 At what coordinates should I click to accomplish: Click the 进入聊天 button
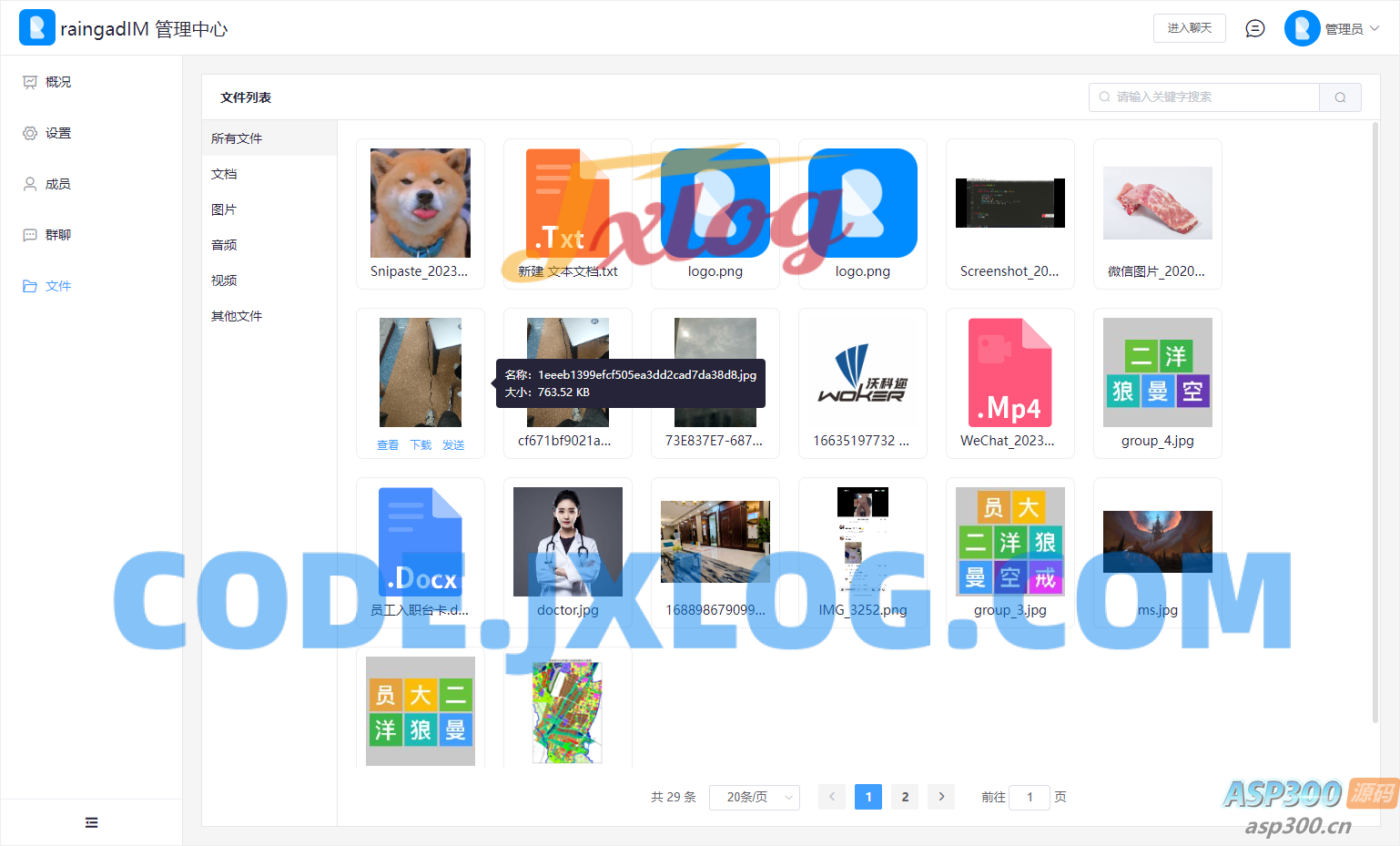pyautogui.click(x=1189, y=28)
